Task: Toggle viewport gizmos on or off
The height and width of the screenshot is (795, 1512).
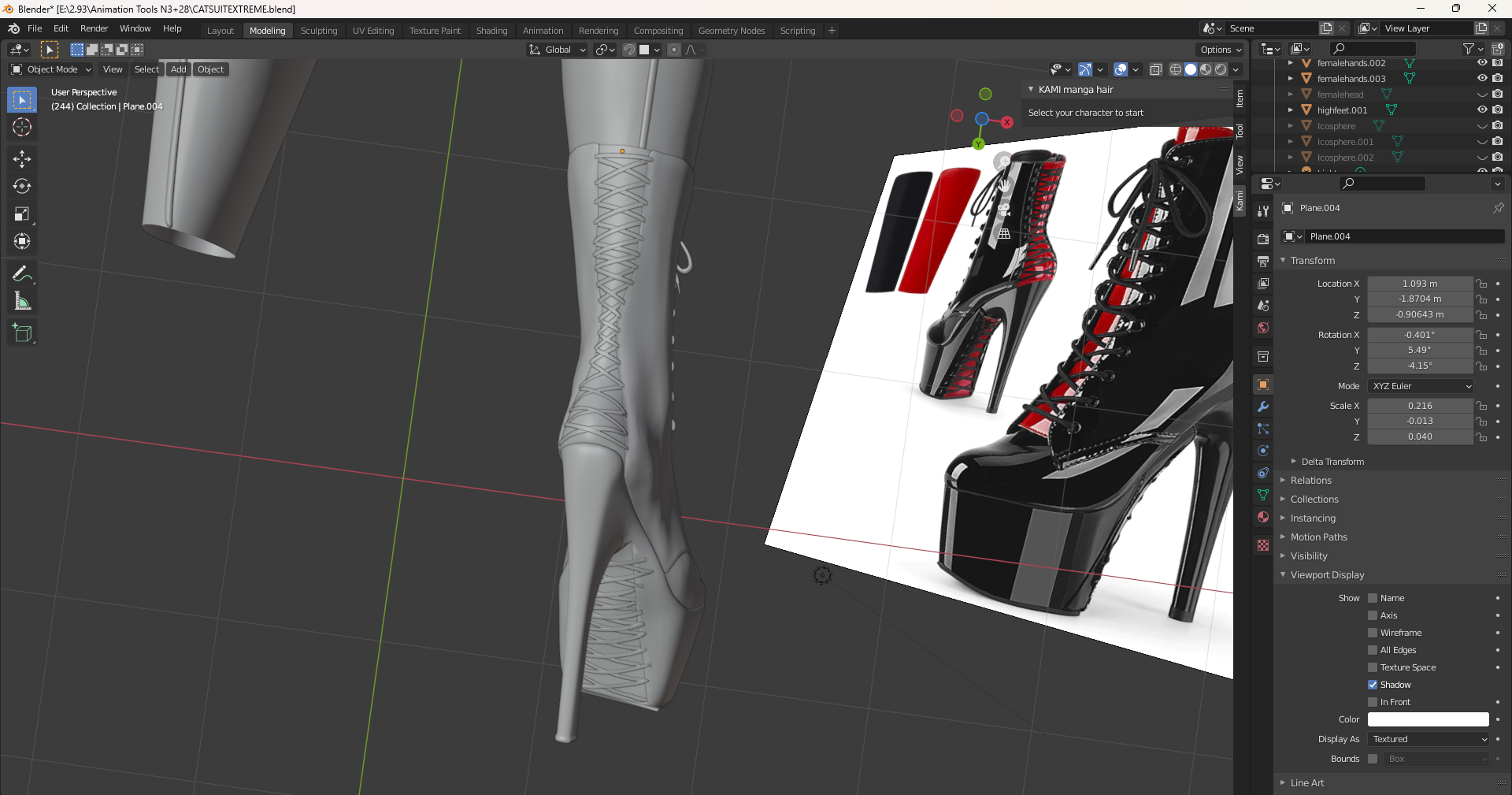Action: [x=1085, y=69]
